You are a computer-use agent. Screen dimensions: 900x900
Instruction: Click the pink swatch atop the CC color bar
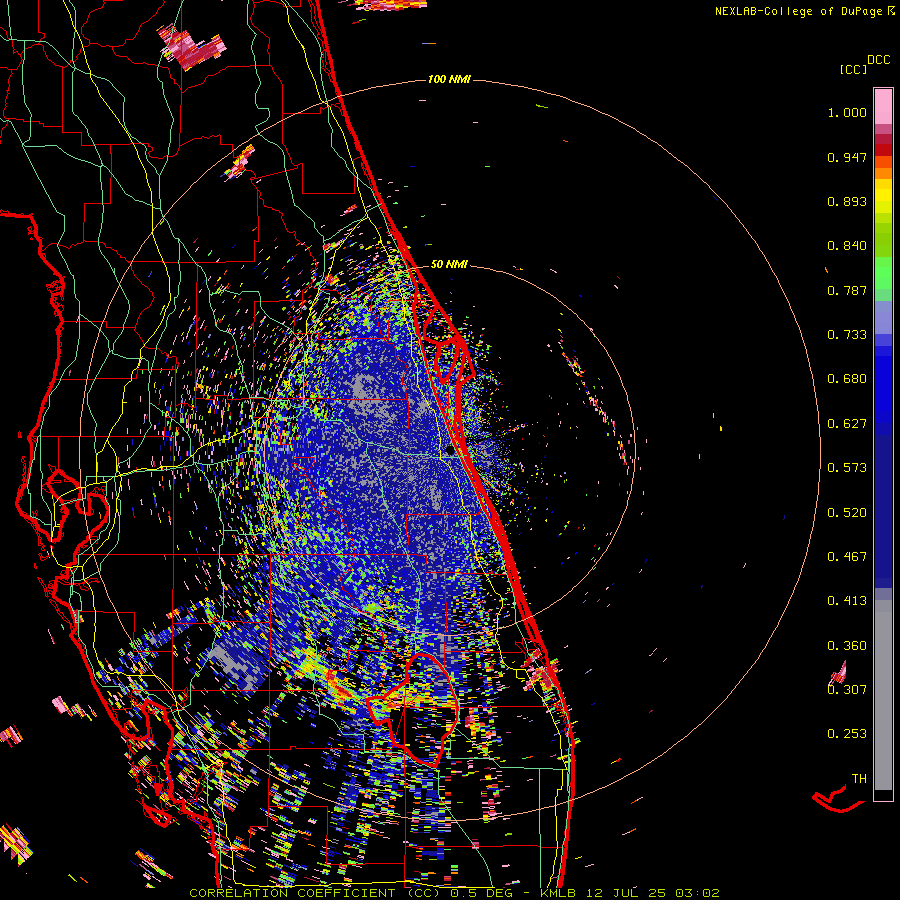click(x=883, y=106)
